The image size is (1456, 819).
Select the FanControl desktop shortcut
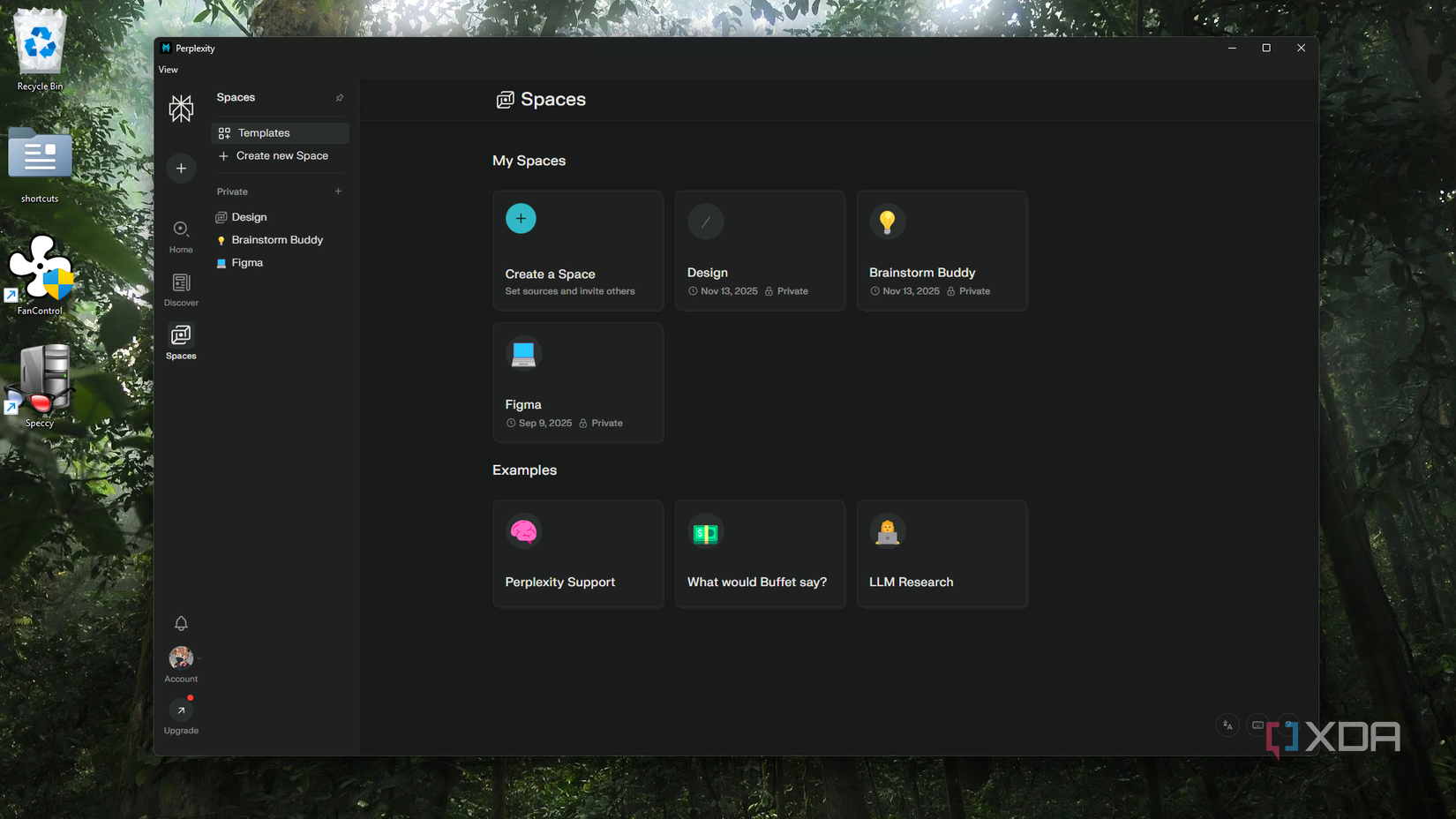coord(40,275)
